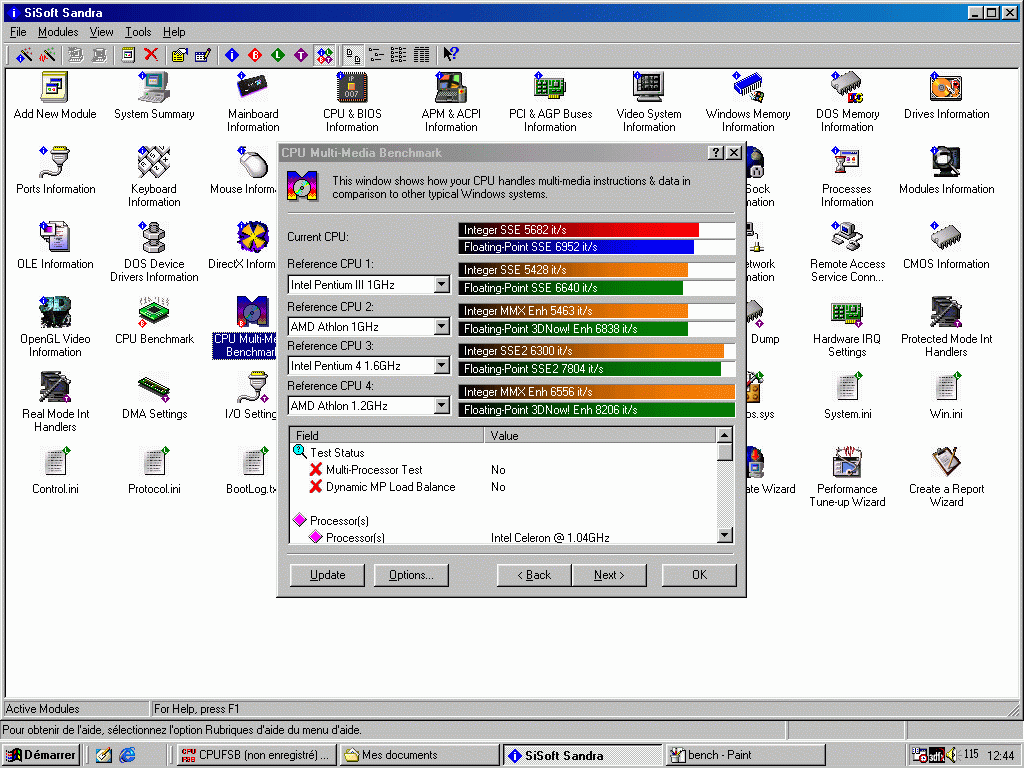
Task: Go to previous module with Back
Action: tap(534, 575)
